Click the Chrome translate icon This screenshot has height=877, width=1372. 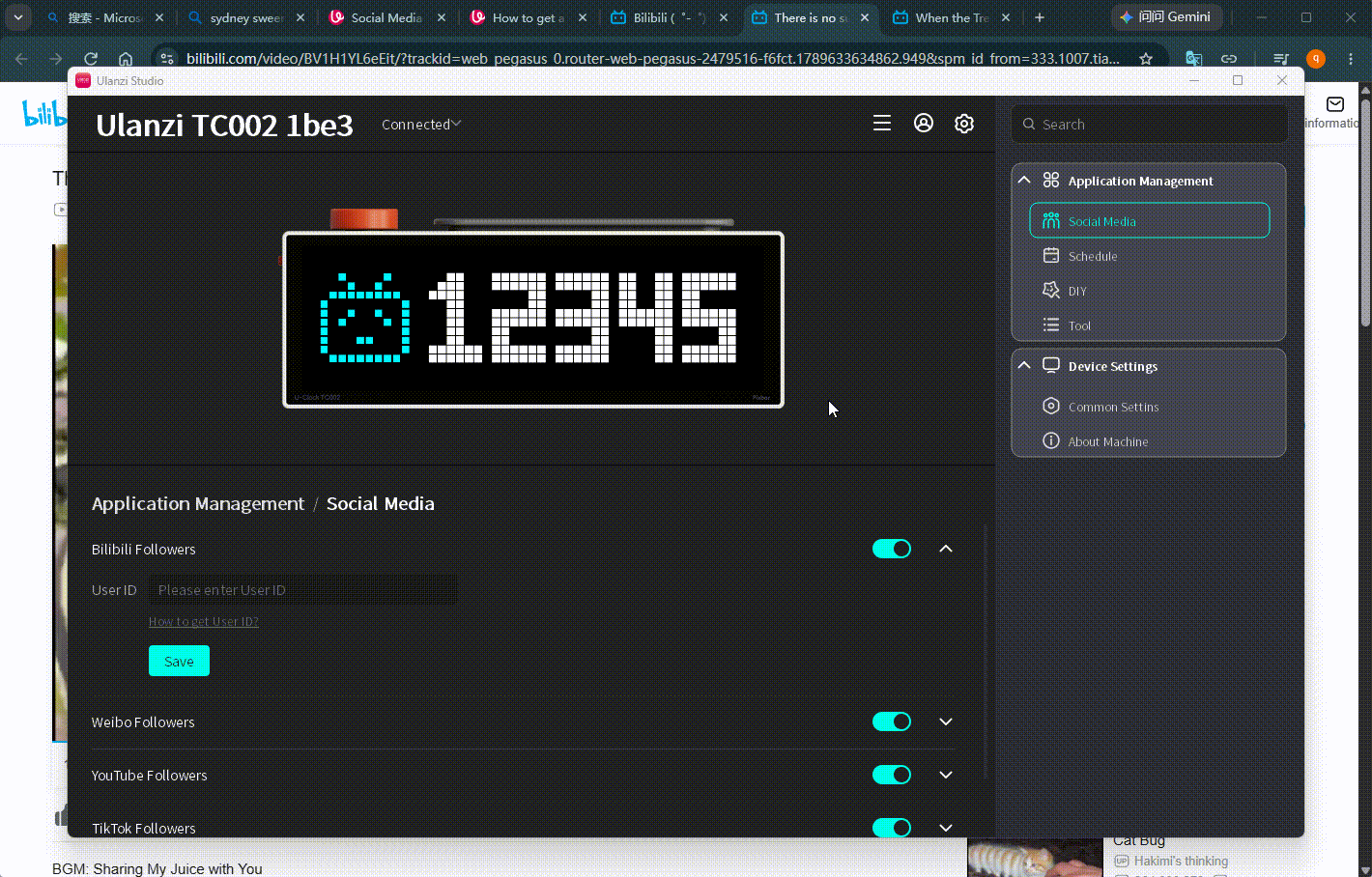[1194, 59]
